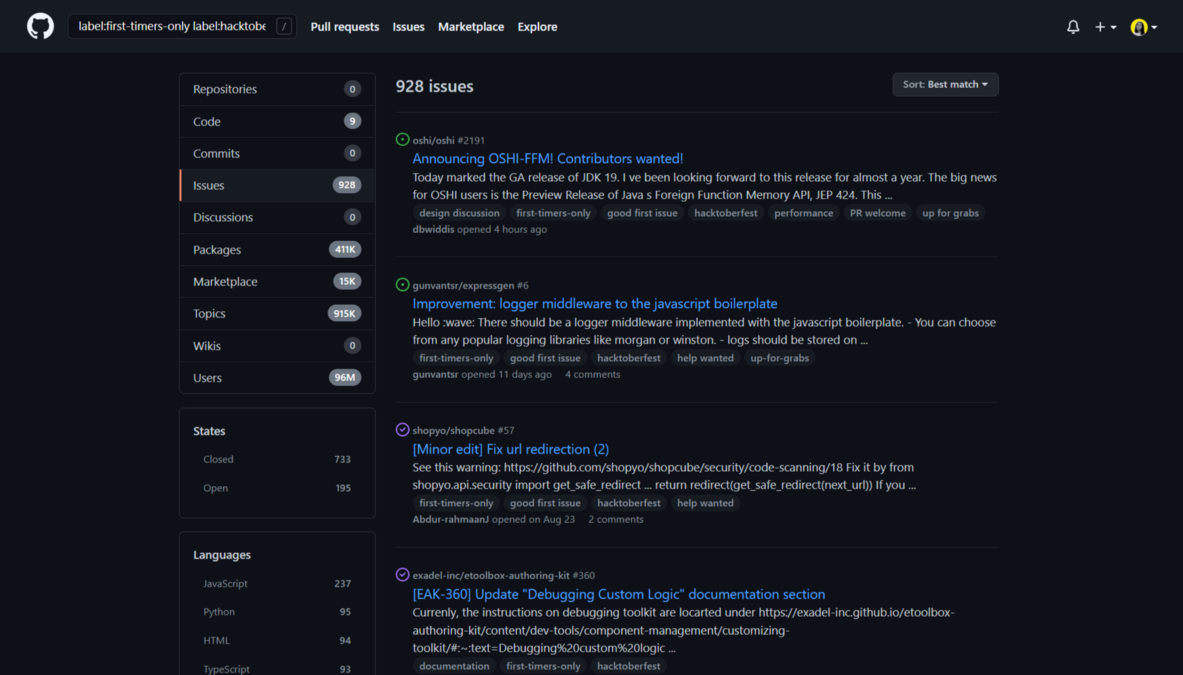Go to Issues in the top nav

click(x=408, y=26)
